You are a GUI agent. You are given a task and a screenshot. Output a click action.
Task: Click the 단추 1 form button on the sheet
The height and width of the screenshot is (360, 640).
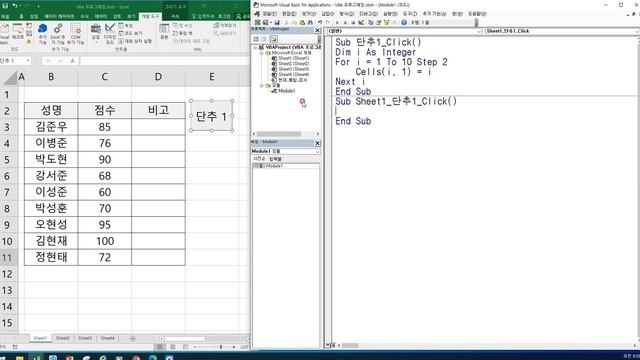click(x=211, y=116)
